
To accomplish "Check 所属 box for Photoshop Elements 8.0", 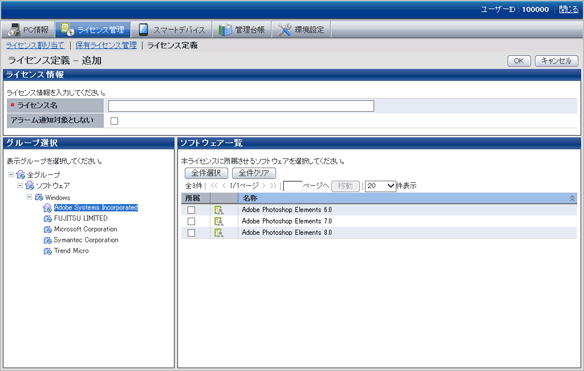I will tap(191, 233).
